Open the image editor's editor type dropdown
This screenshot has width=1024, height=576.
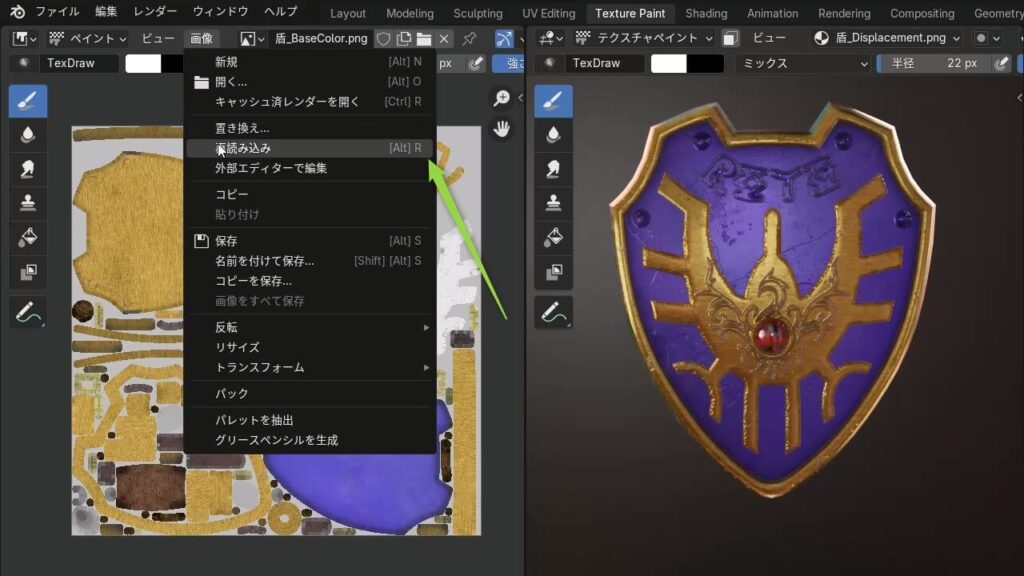click(x=24, y=39)
